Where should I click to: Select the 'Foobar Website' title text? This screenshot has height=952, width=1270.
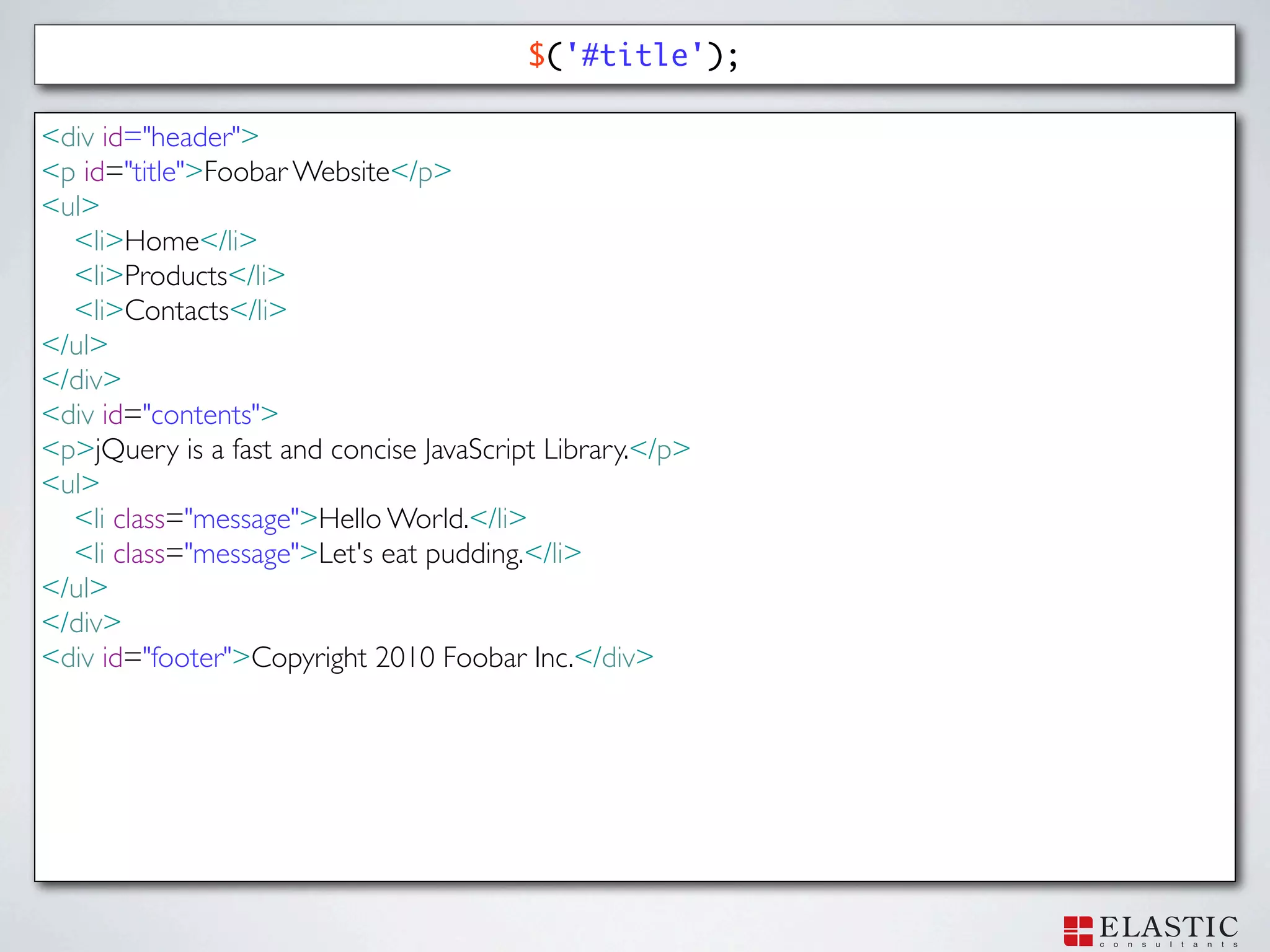tap(296, 172)
